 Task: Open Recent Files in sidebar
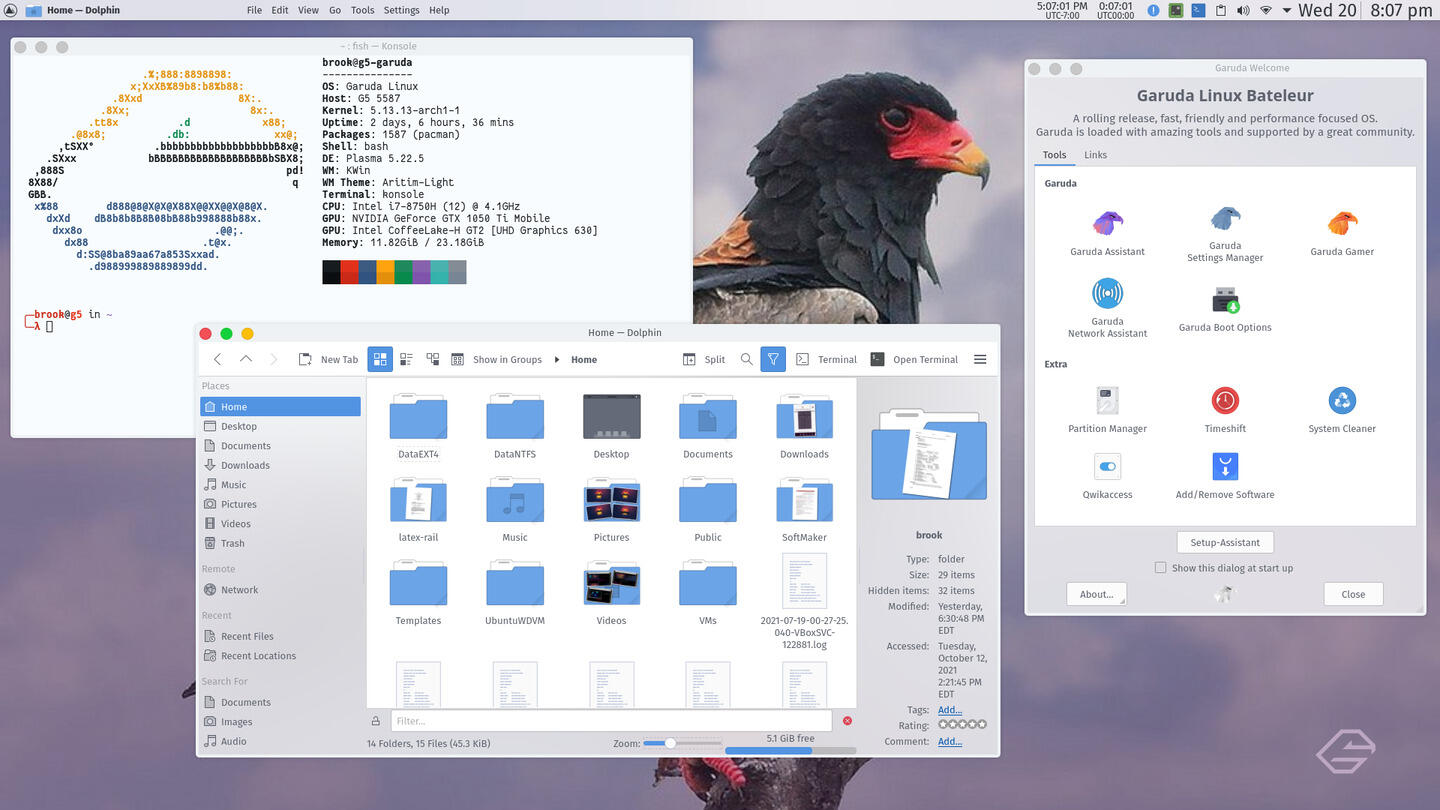pos(280,636)
